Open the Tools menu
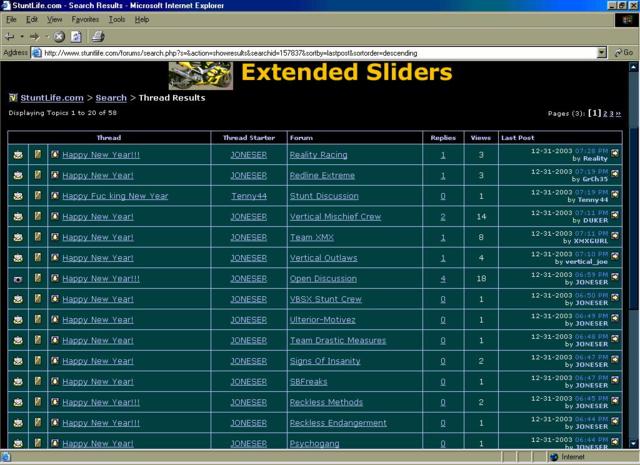The image size is (640, 465). click(117, 19)
